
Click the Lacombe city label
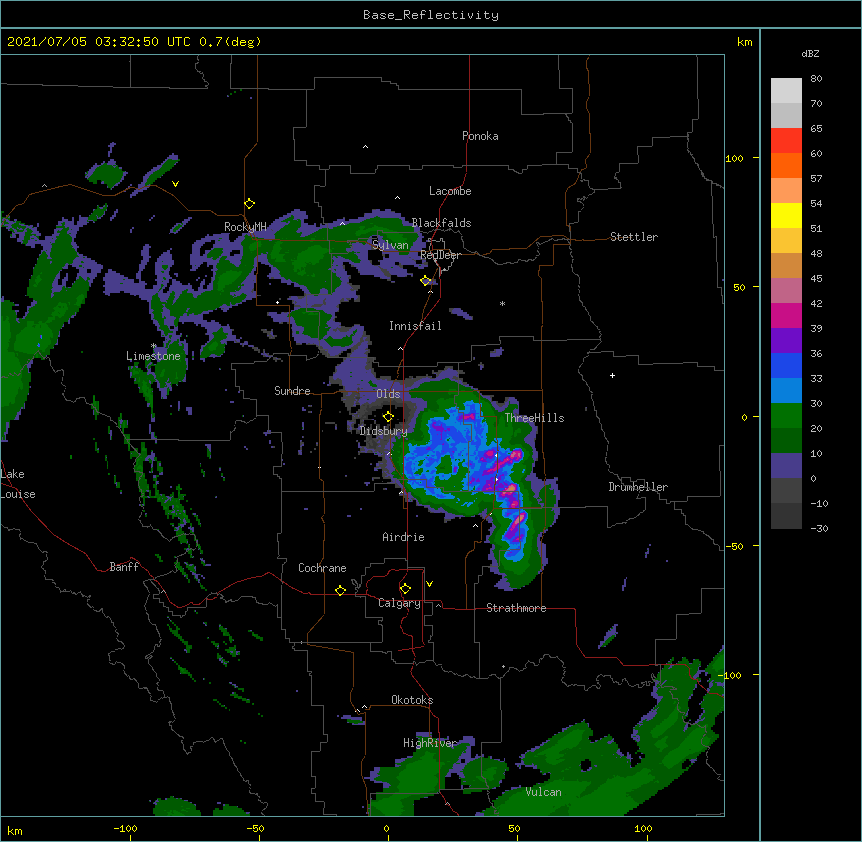click(x=450, y=191)
